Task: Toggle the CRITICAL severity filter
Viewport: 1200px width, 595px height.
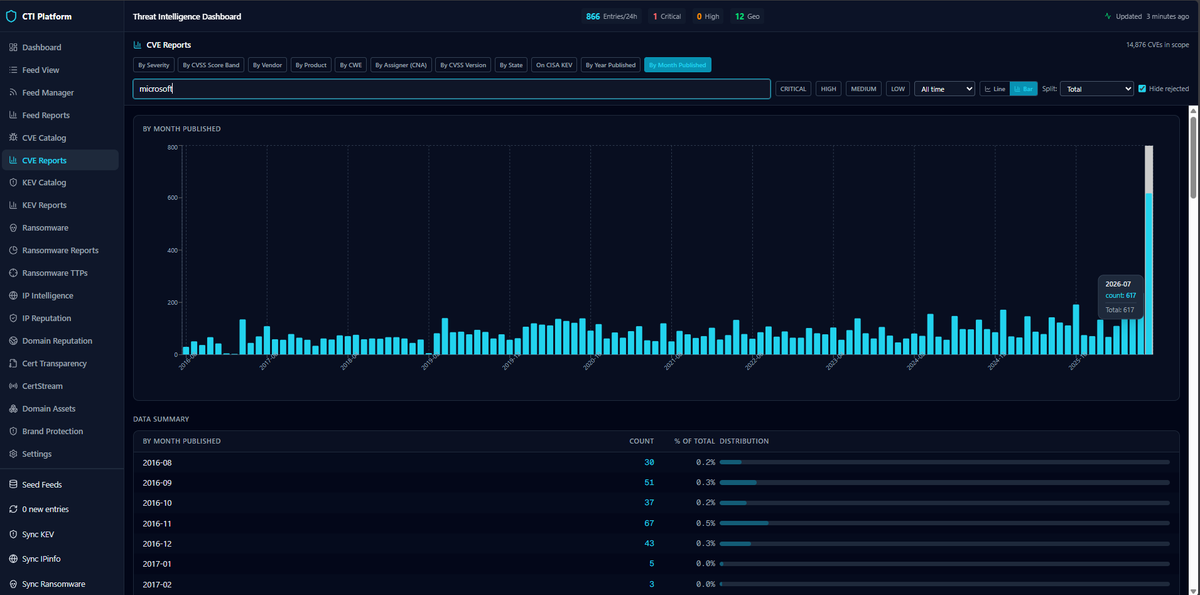Action: 793,89
